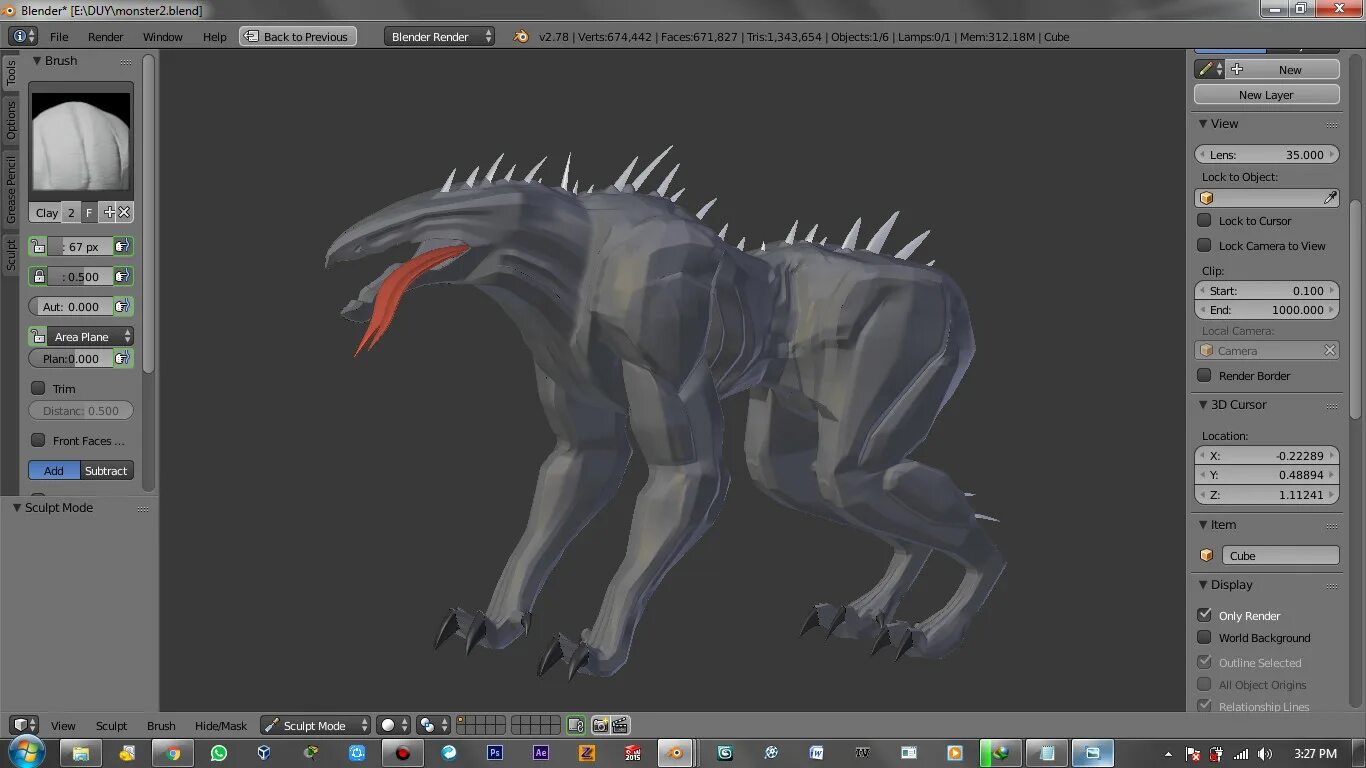Viewport: 1366px width, 768px height.
Task: Unlink the Clay brush with X icon
Action: click(x=125, y=212)
